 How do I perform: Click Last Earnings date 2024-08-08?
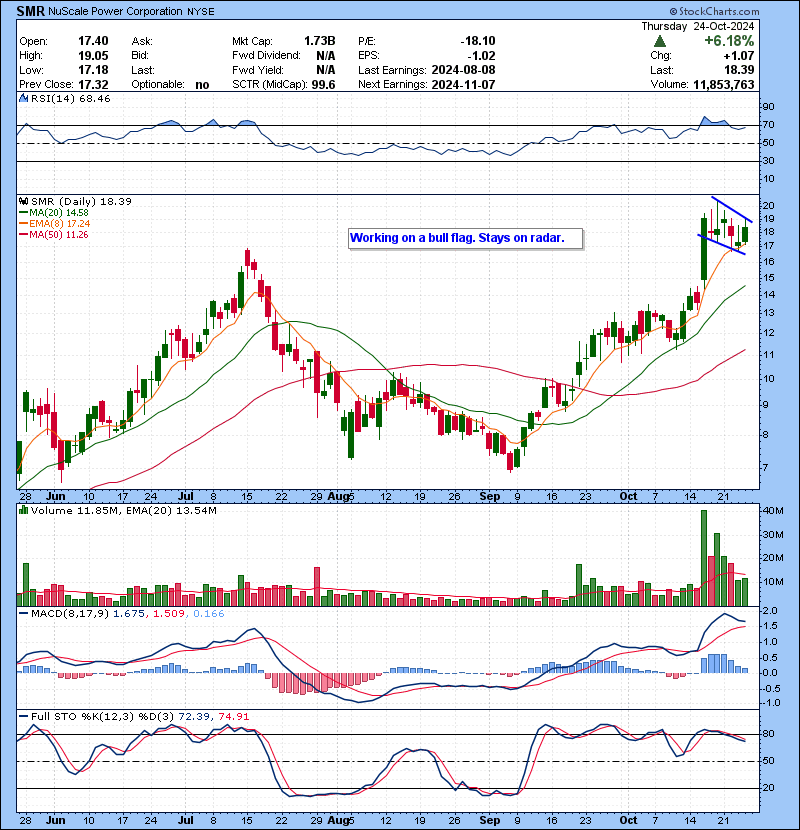pos(463,69)
